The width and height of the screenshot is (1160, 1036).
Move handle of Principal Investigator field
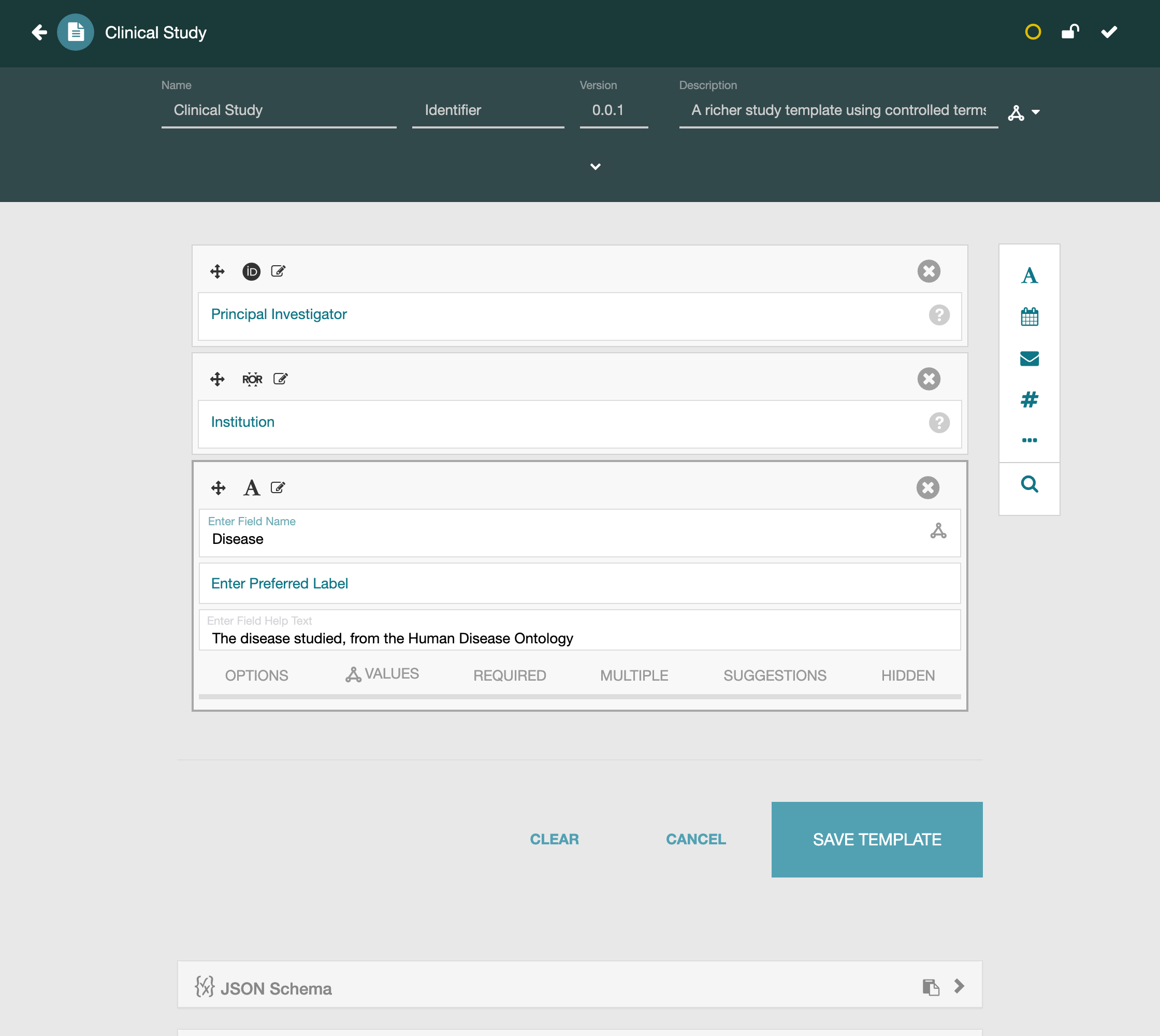click(x=218, y=271)
